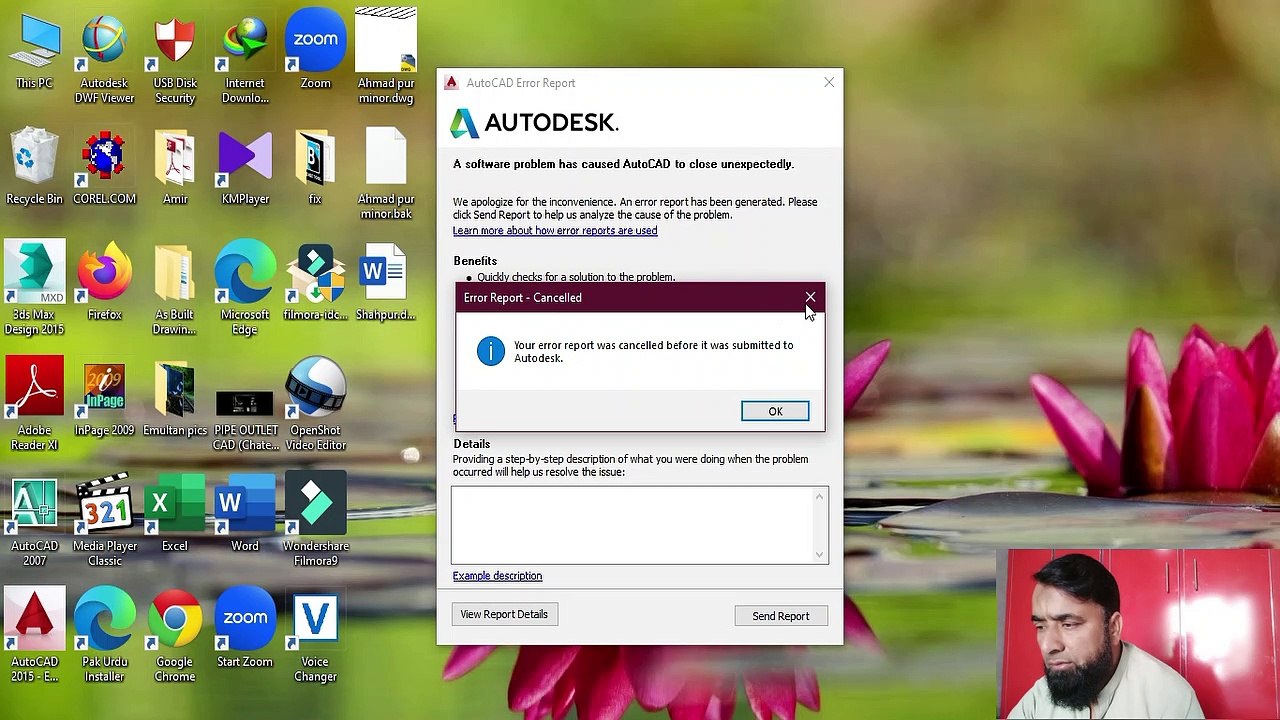Screen dimensions: 1280x720
Task: Open the Zoom desktop shortcut
Action: (315, 50)
